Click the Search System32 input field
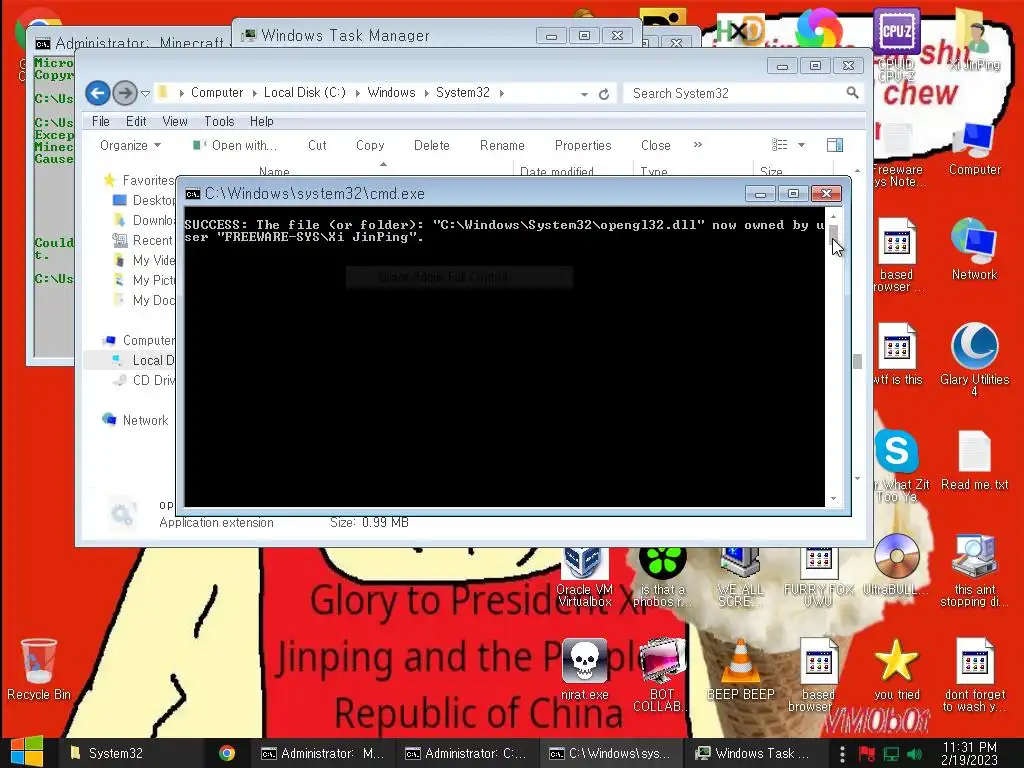 pyautogui.click(x=735, y=93)
